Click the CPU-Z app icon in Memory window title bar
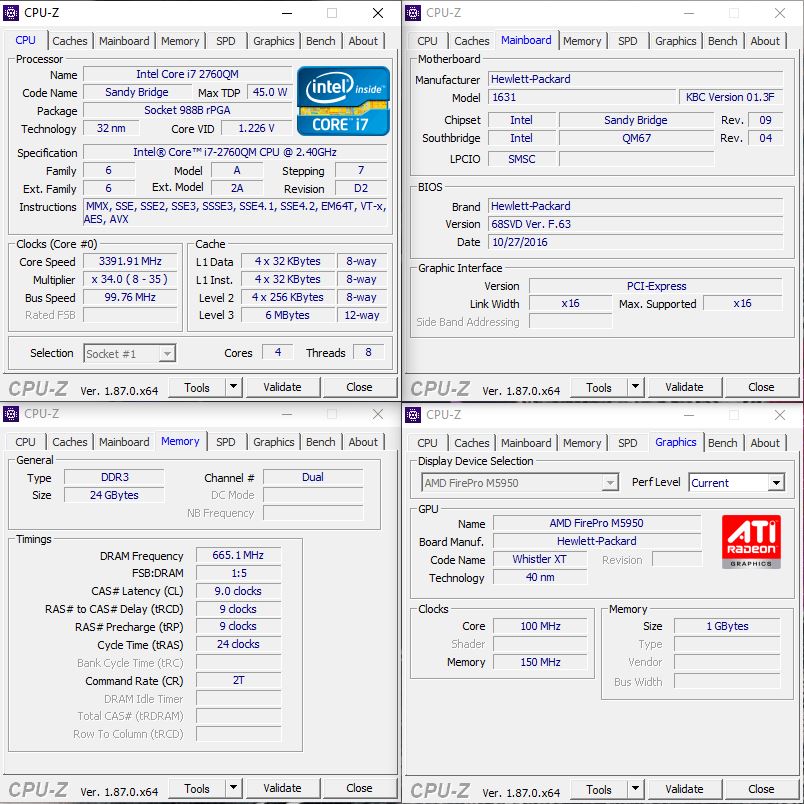Screen dimensions: 804x804 click(11, 414)
